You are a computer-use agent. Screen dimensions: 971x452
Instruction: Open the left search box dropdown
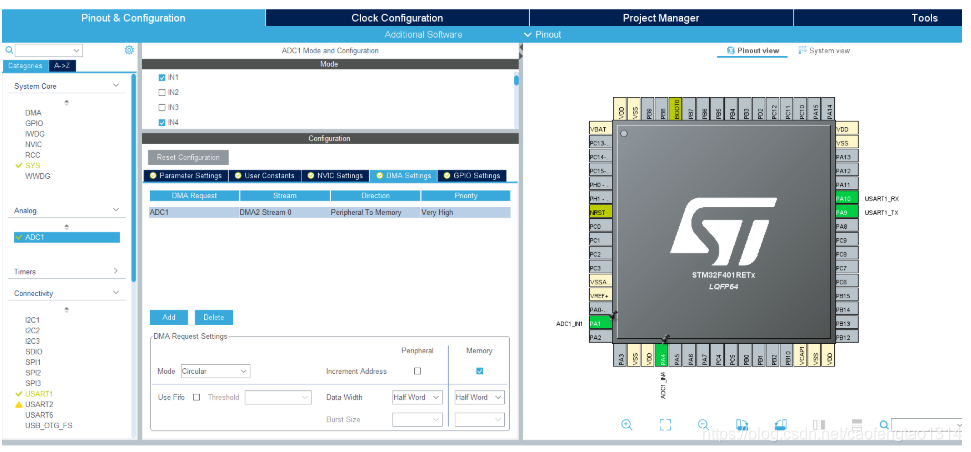77,51
